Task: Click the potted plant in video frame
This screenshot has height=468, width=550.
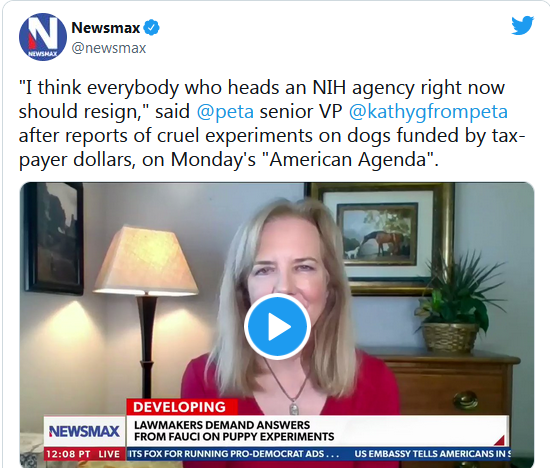Action: tap(456, 302)
